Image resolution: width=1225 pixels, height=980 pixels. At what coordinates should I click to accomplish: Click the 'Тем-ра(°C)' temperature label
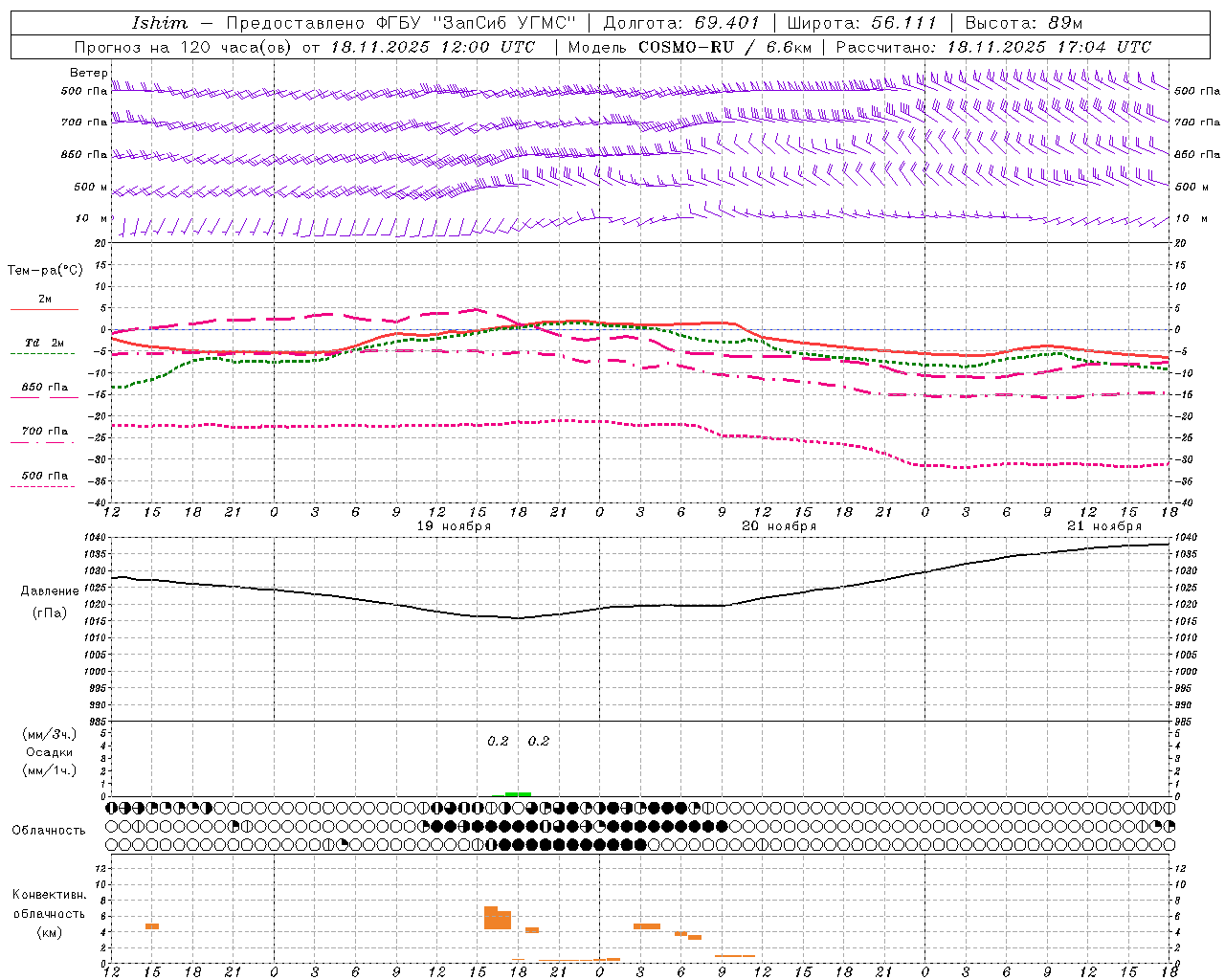(45, 270)
